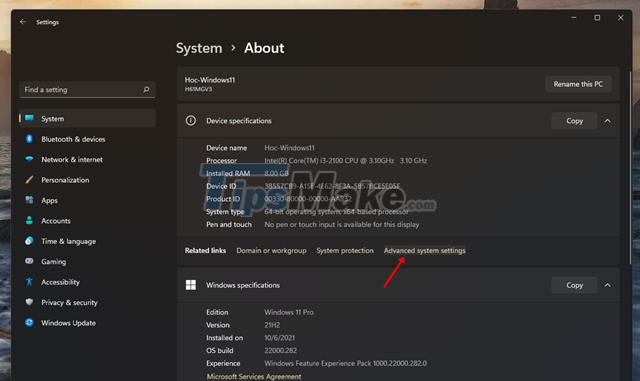The image size is (640, 381).
Task: Click the OS build value 22000.282
Action: (x=280, y=350)
